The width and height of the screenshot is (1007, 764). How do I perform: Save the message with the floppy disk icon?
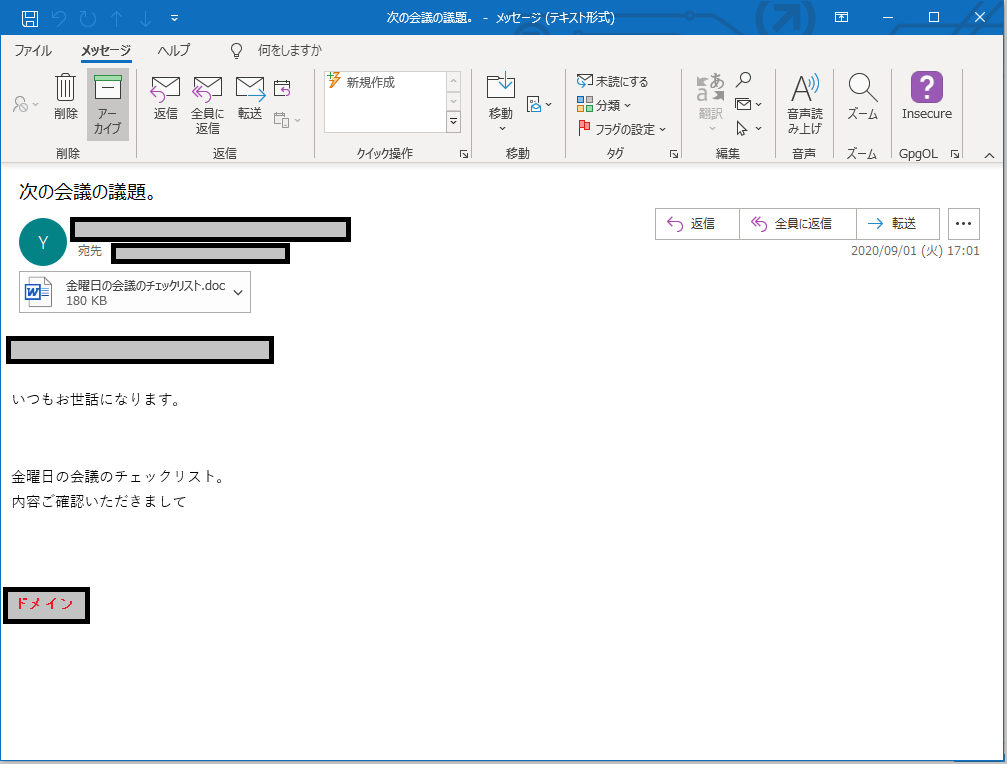click(30, 18)
